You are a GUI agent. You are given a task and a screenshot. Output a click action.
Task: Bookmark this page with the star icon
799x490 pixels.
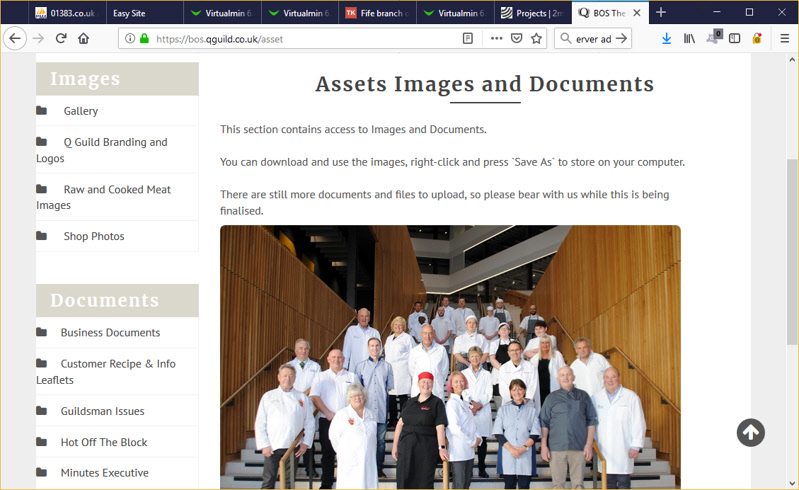(536, 38)
